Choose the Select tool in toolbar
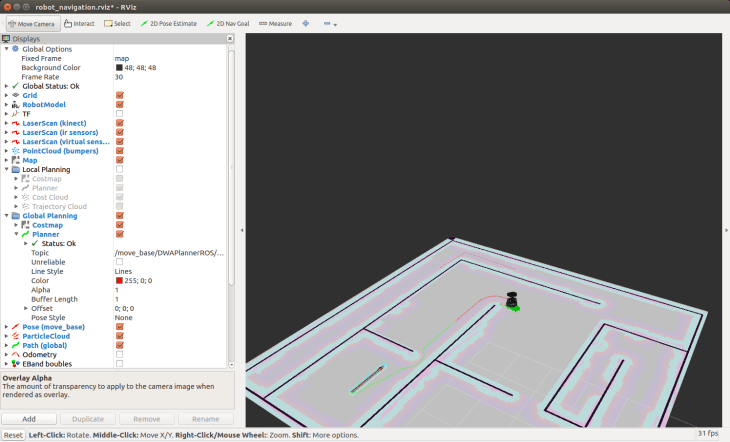This screenshot has width=730, height=442. (x=118, y=23)
